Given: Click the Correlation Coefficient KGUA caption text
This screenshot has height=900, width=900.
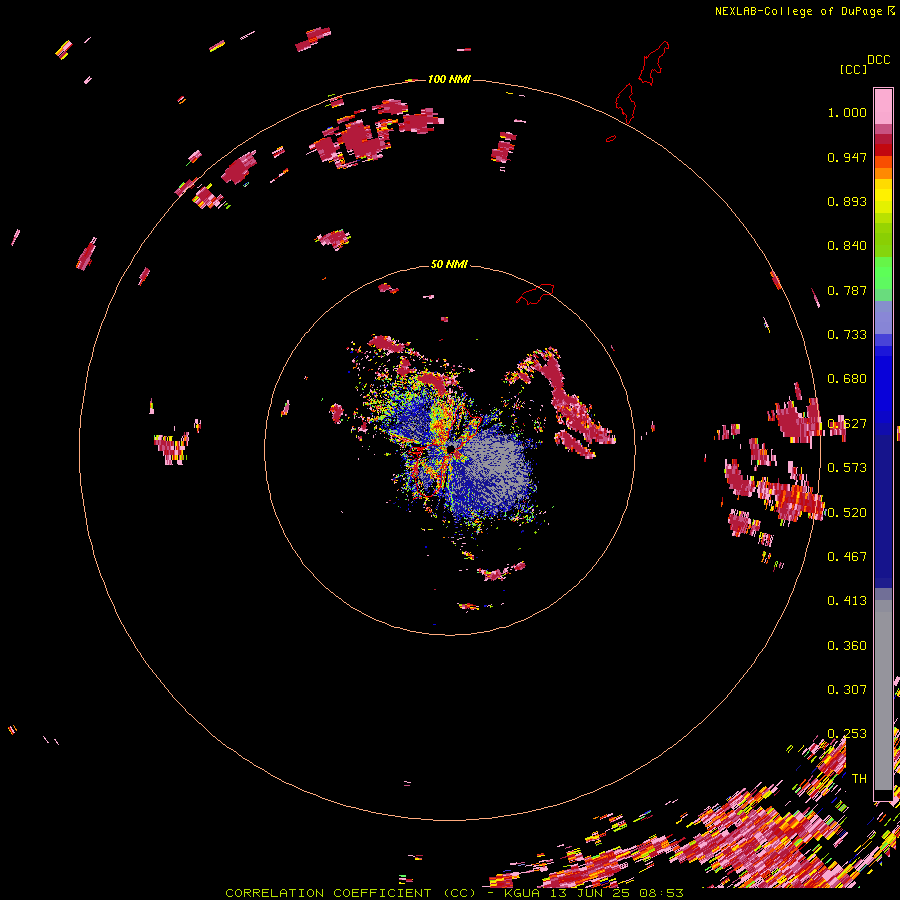Looking at the screenshot, I should 454,893.
